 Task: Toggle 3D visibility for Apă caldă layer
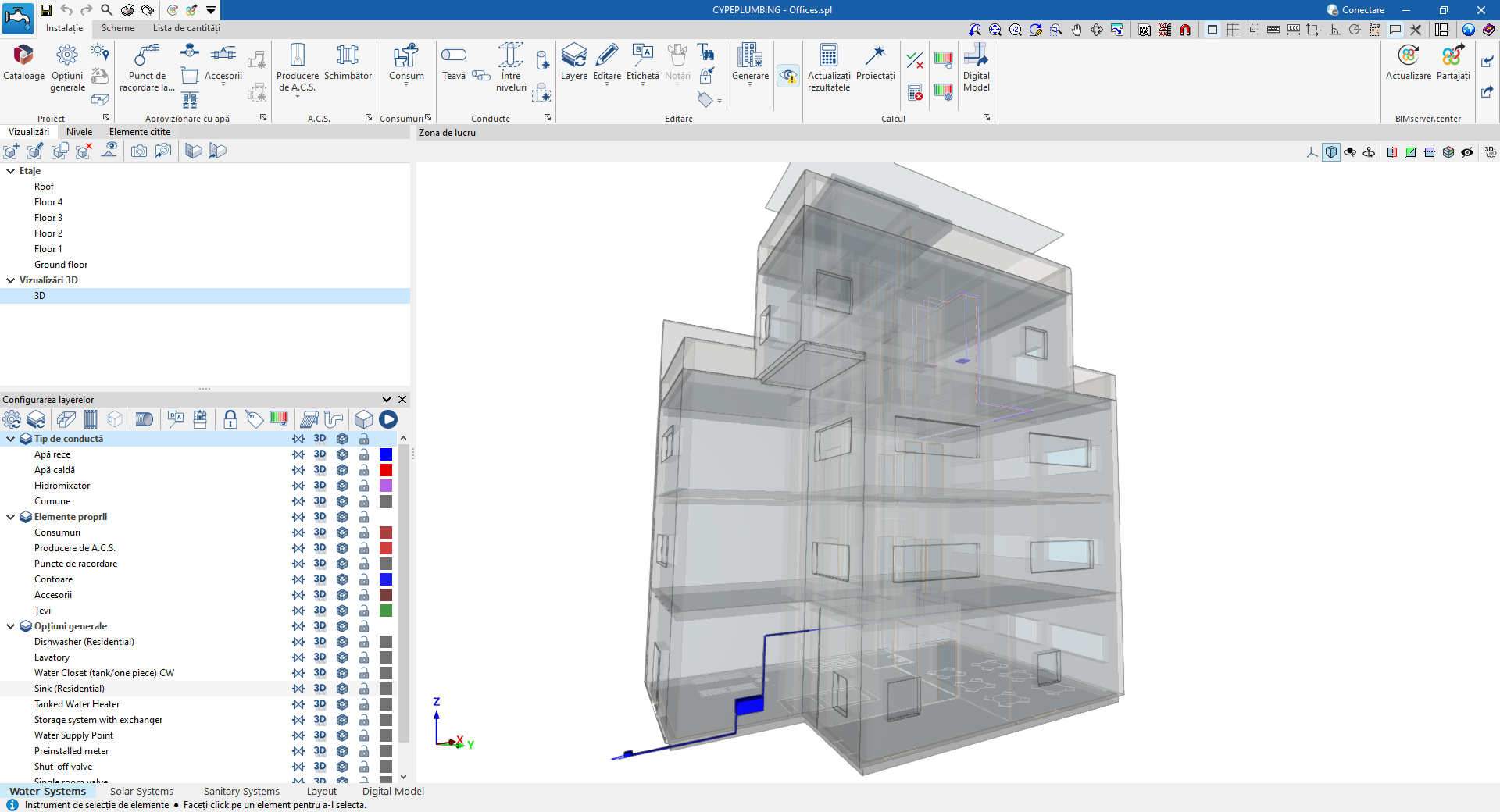pyautogui.click(x=320, y=470)
